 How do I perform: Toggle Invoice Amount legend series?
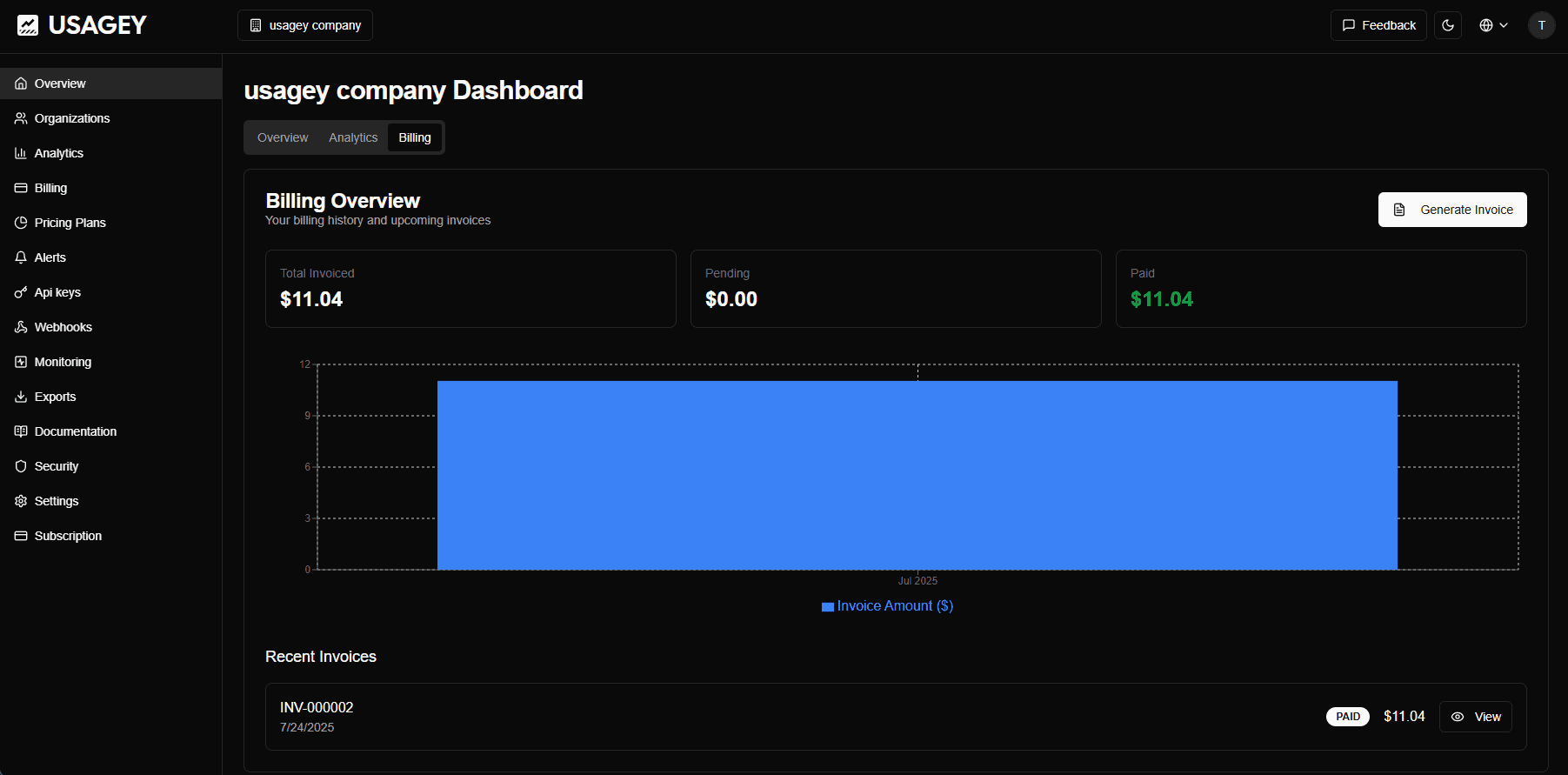(887, 606)
